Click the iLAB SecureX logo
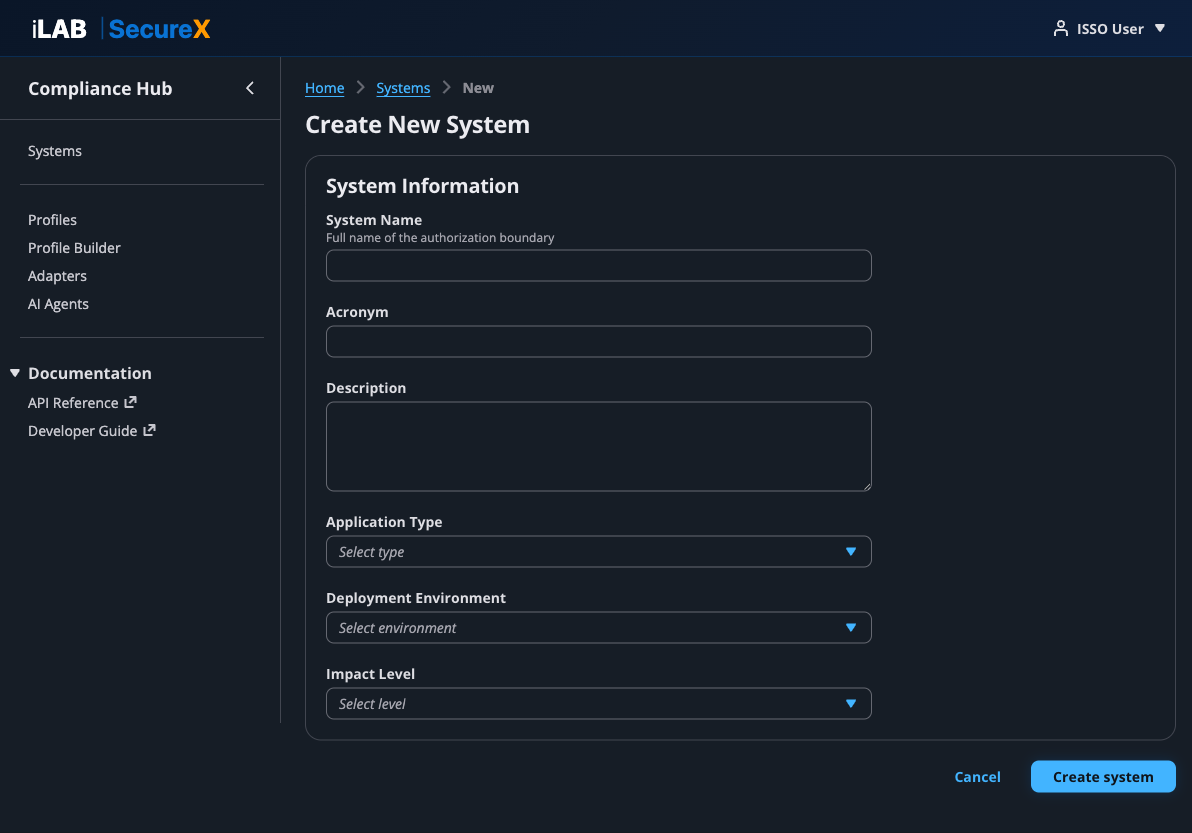The width and height of the screenshot is (1192, 833). point(121,29)
